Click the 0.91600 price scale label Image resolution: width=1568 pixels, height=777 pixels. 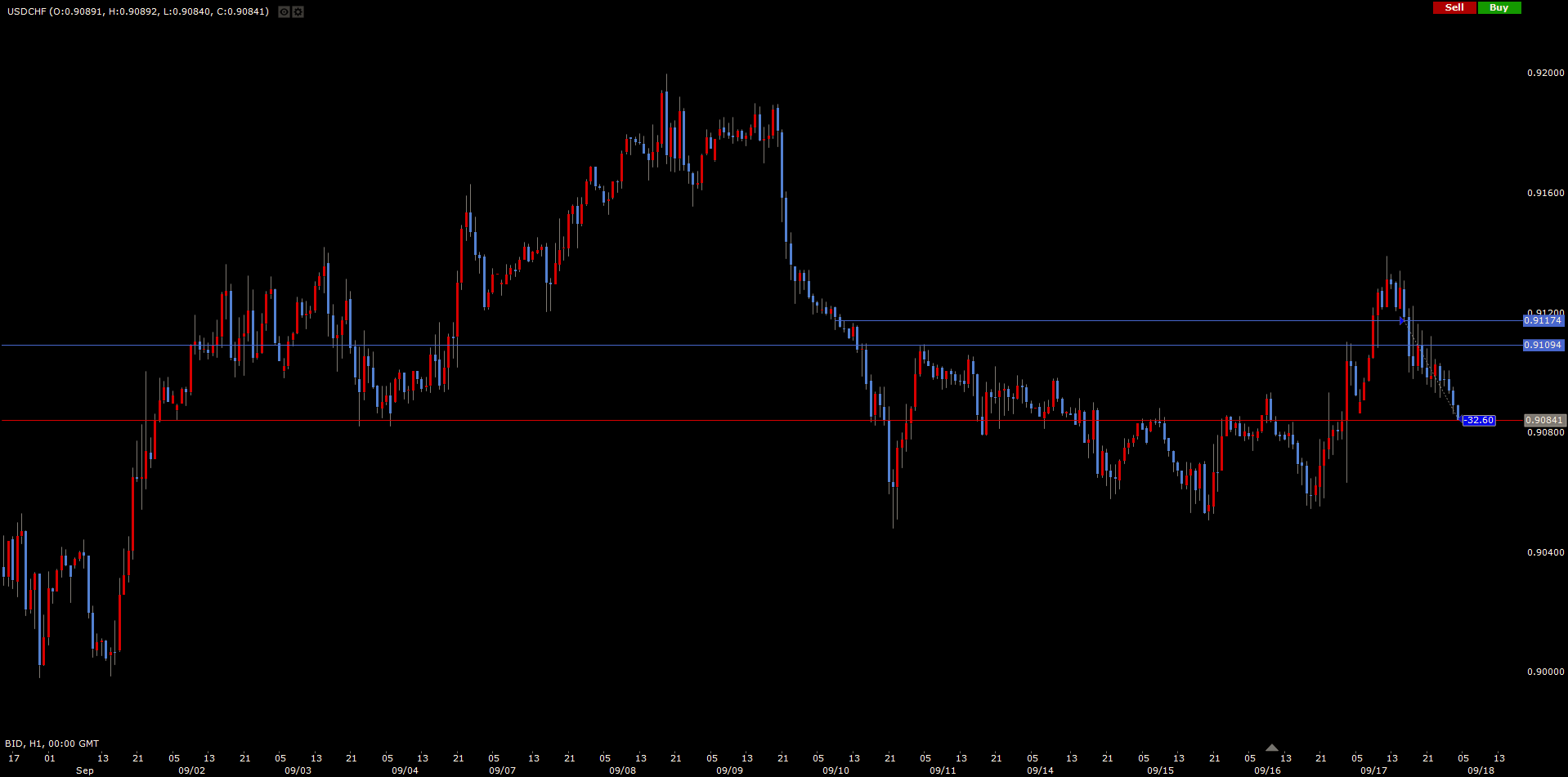pos(1545,193)
